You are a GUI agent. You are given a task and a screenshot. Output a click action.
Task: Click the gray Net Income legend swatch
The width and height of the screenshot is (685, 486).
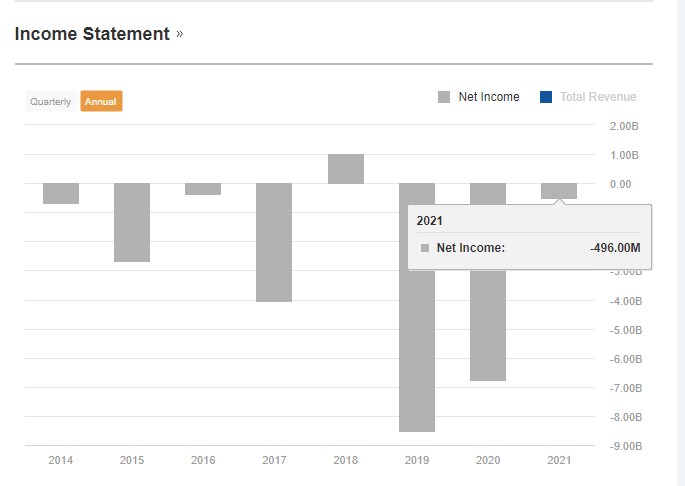pyautogui.click(x=444, y=97)
